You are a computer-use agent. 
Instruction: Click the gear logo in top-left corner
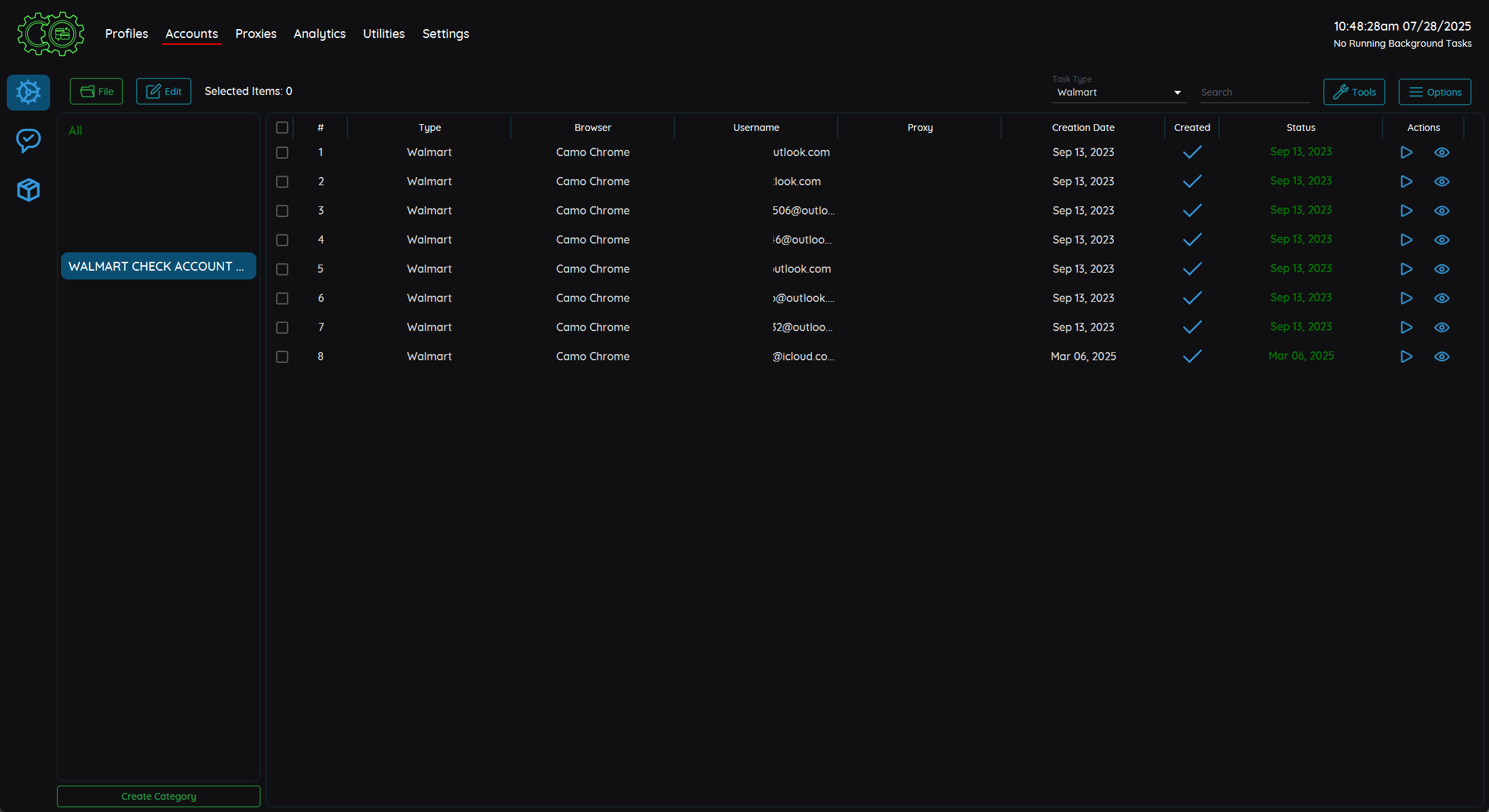tap(51, 34)
